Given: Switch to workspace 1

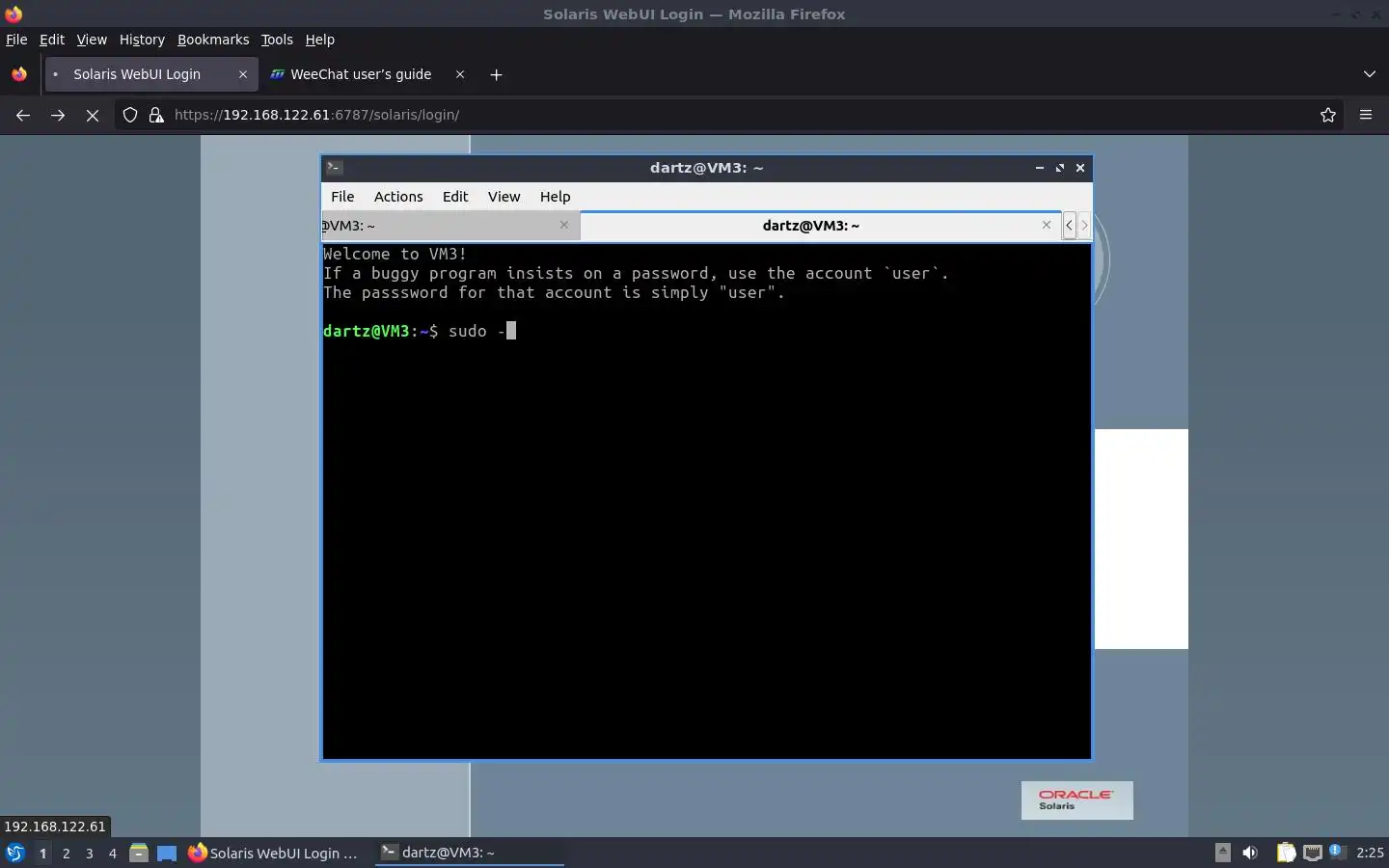Looking at the screenshot, I should click(x=42, y=853).
